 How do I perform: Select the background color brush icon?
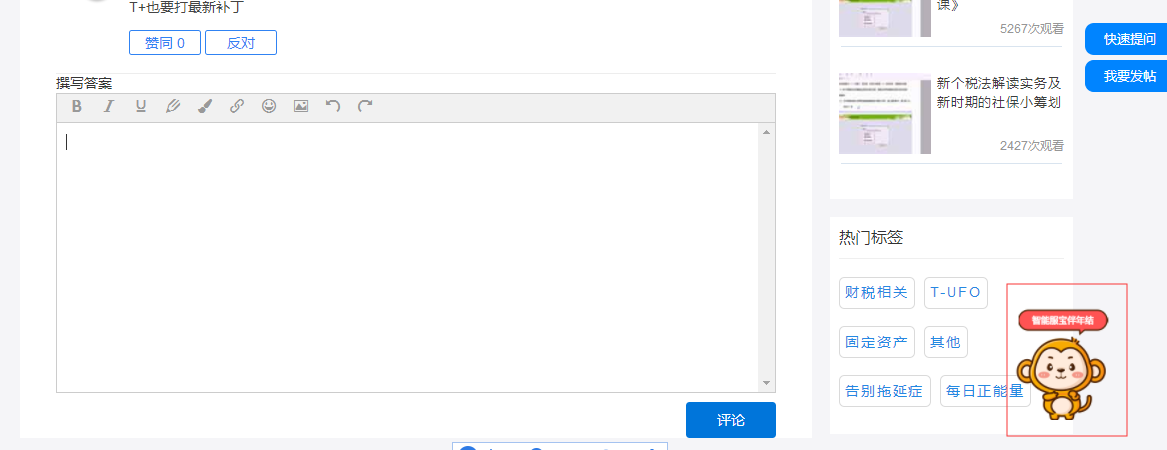[205, 106]
